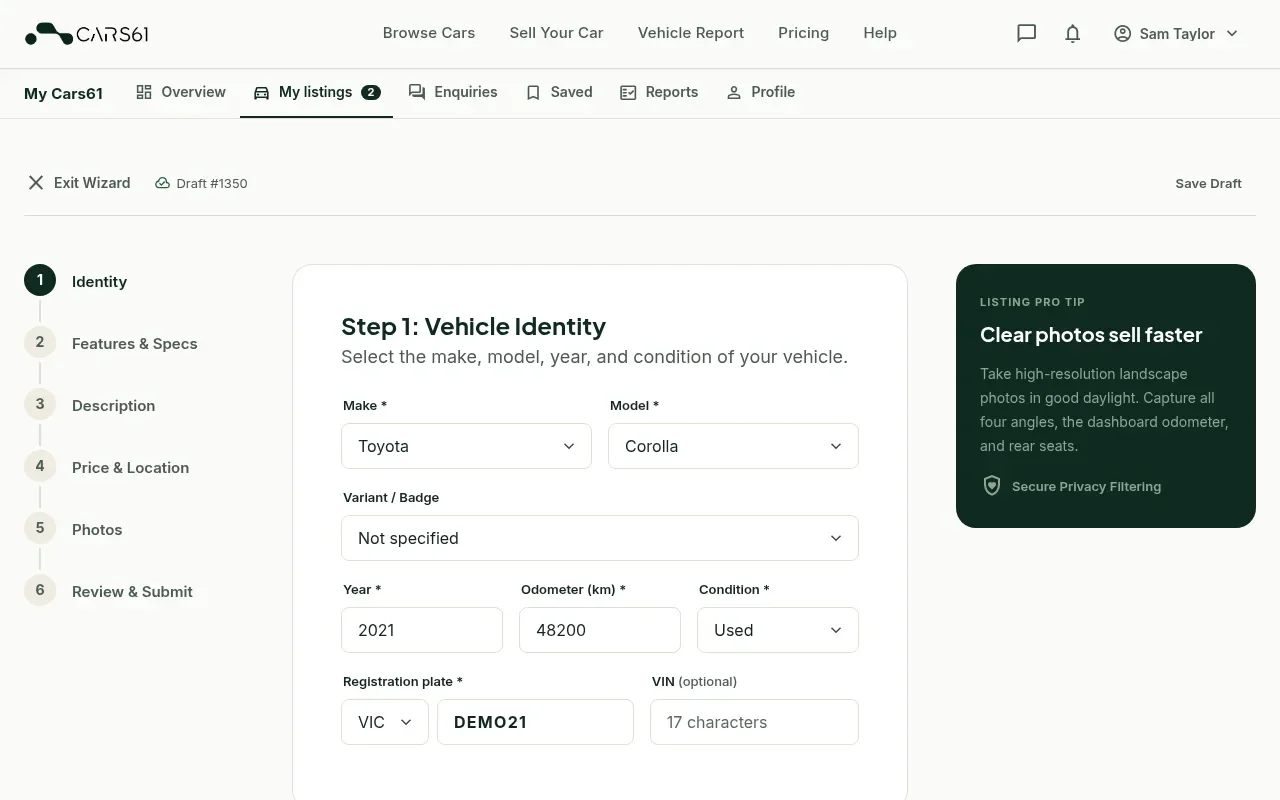
Task: Go to step 2 circle
Action: point(40,343)
